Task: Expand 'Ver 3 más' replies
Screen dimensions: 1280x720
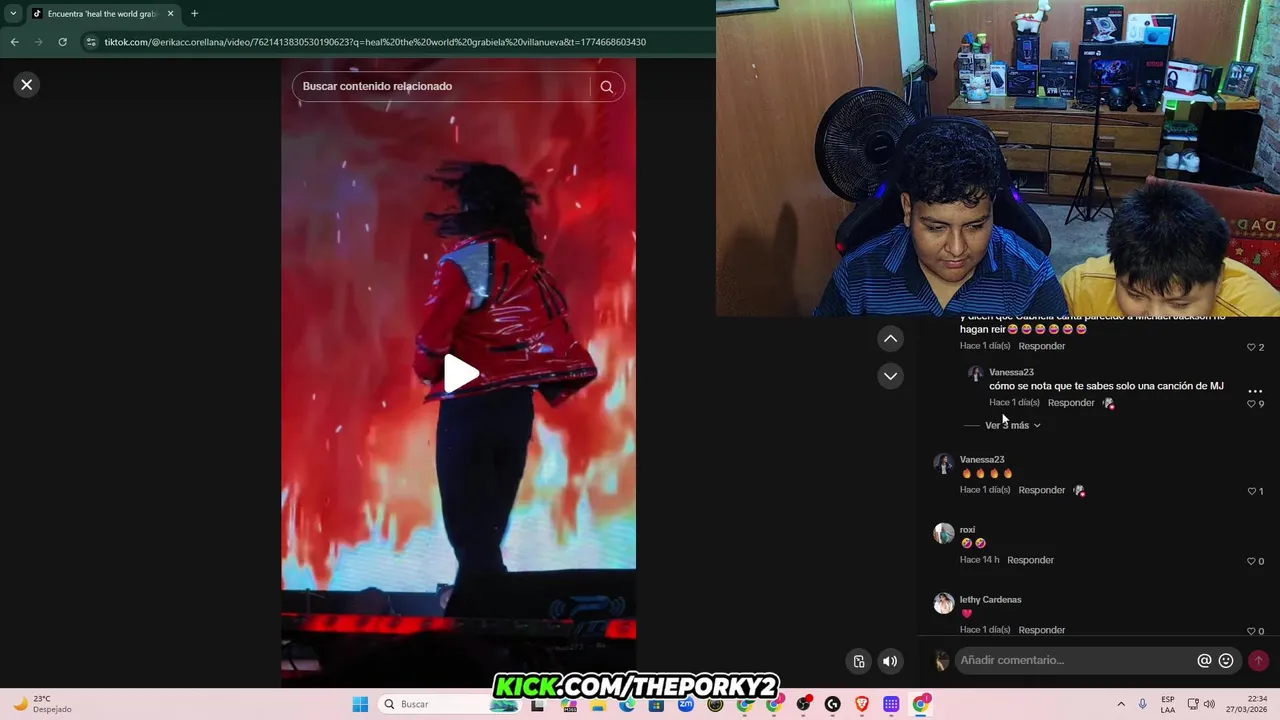Action: click(1012, 425)
